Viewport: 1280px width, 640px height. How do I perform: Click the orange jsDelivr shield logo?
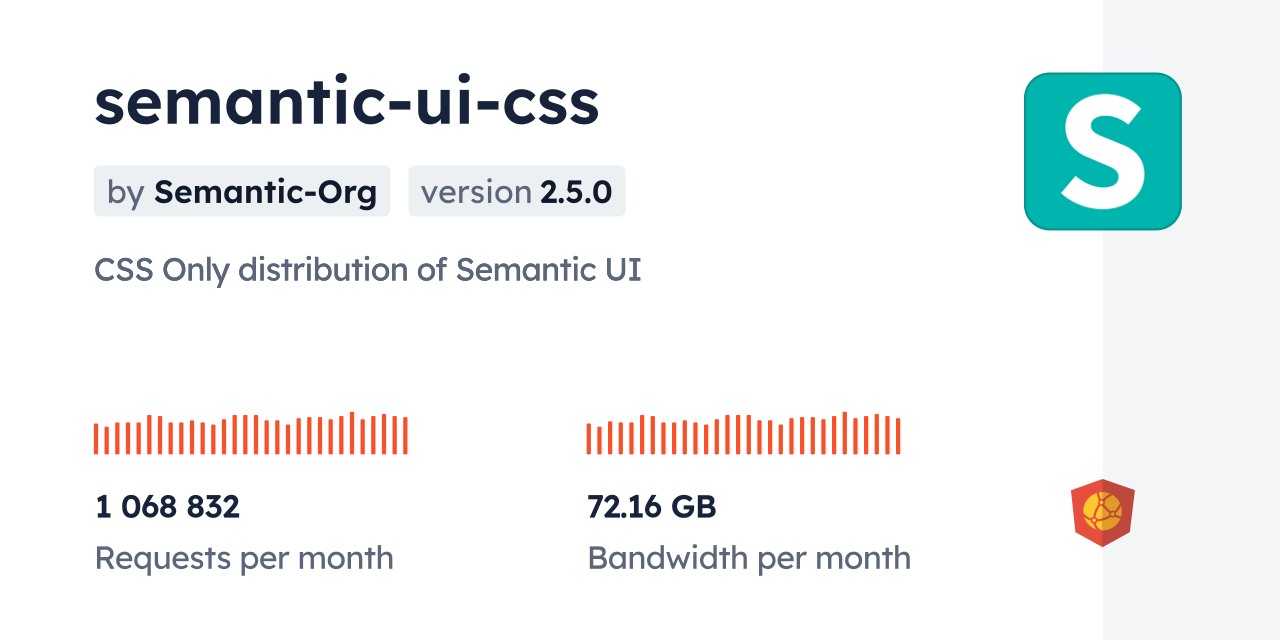pos(1102,512)
